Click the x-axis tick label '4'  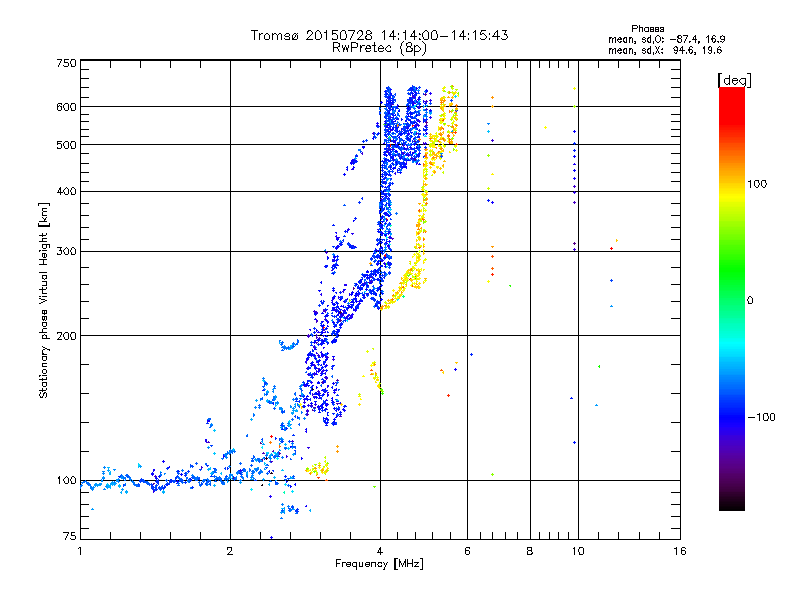(380, 551)
